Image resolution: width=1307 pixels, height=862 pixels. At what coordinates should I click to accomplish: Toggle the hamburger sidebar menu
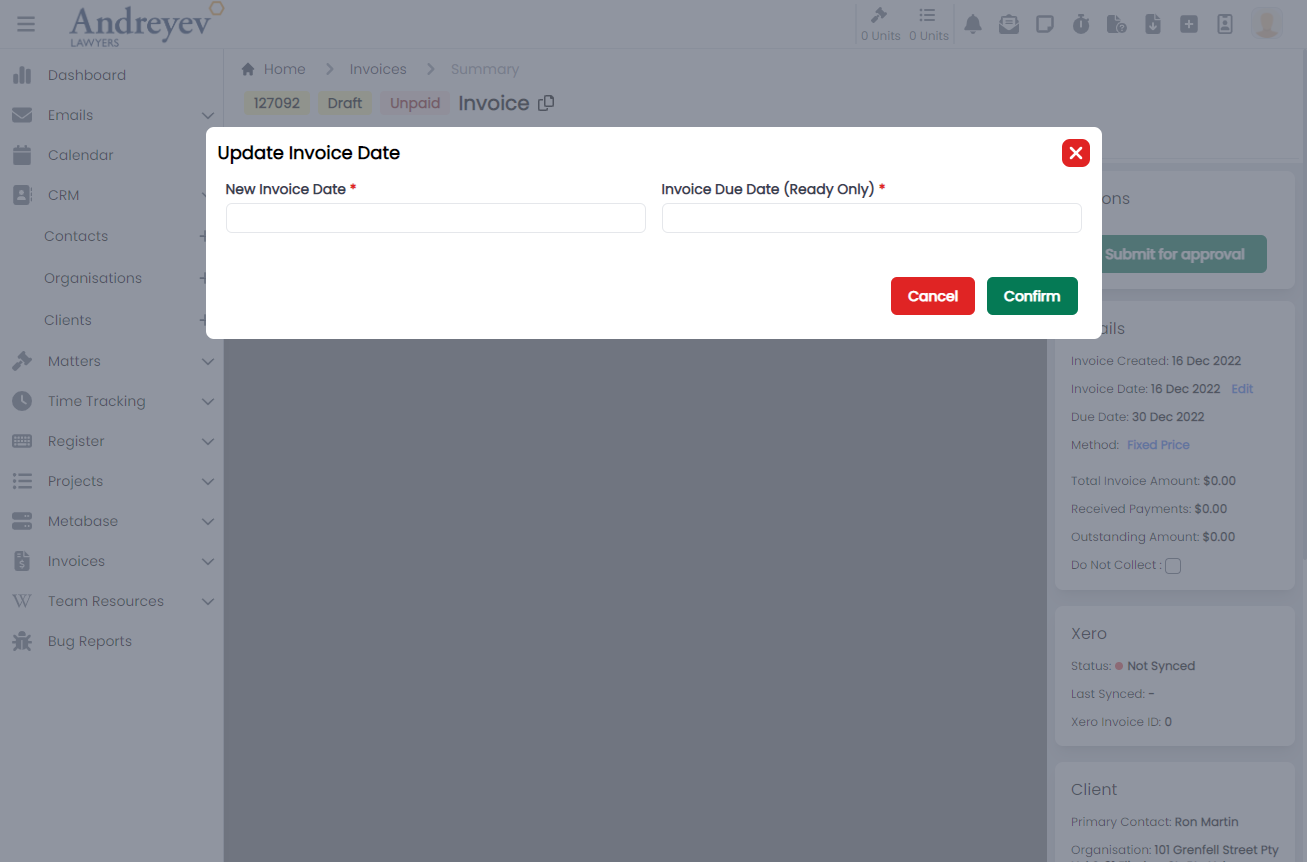[x=26, y=24]
